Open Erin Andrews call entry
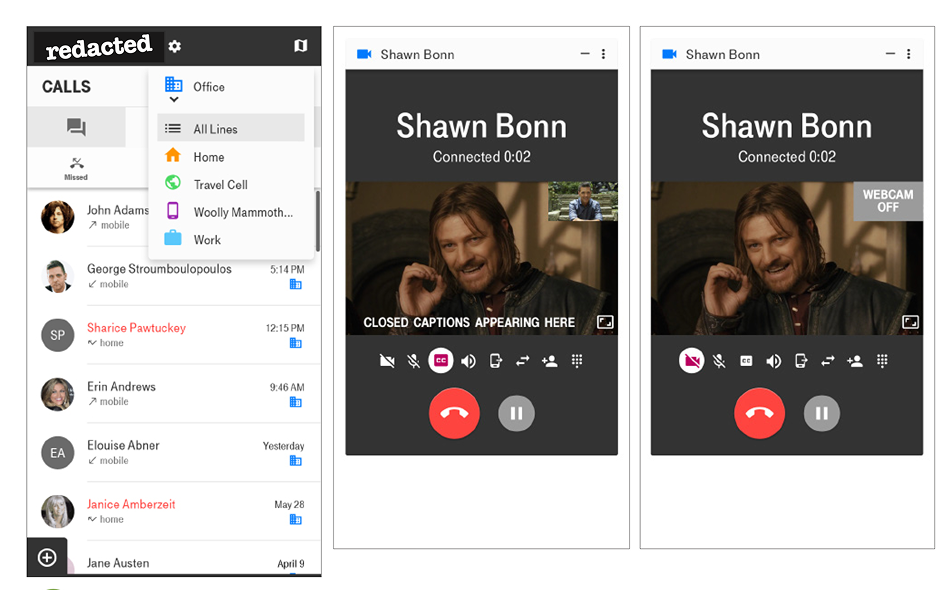 (174, 394)
